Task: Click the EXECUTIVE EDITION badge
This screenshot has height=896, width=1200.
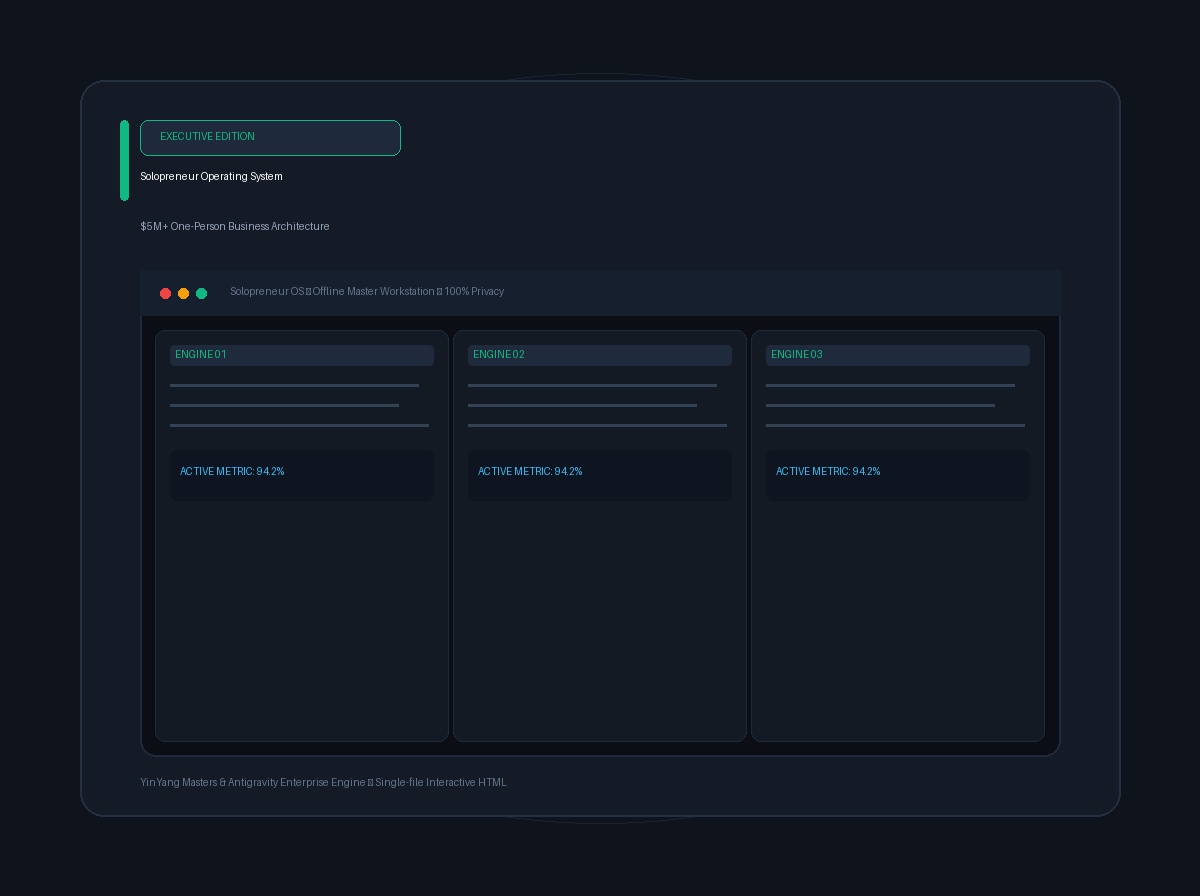Action: pos(270,138)
